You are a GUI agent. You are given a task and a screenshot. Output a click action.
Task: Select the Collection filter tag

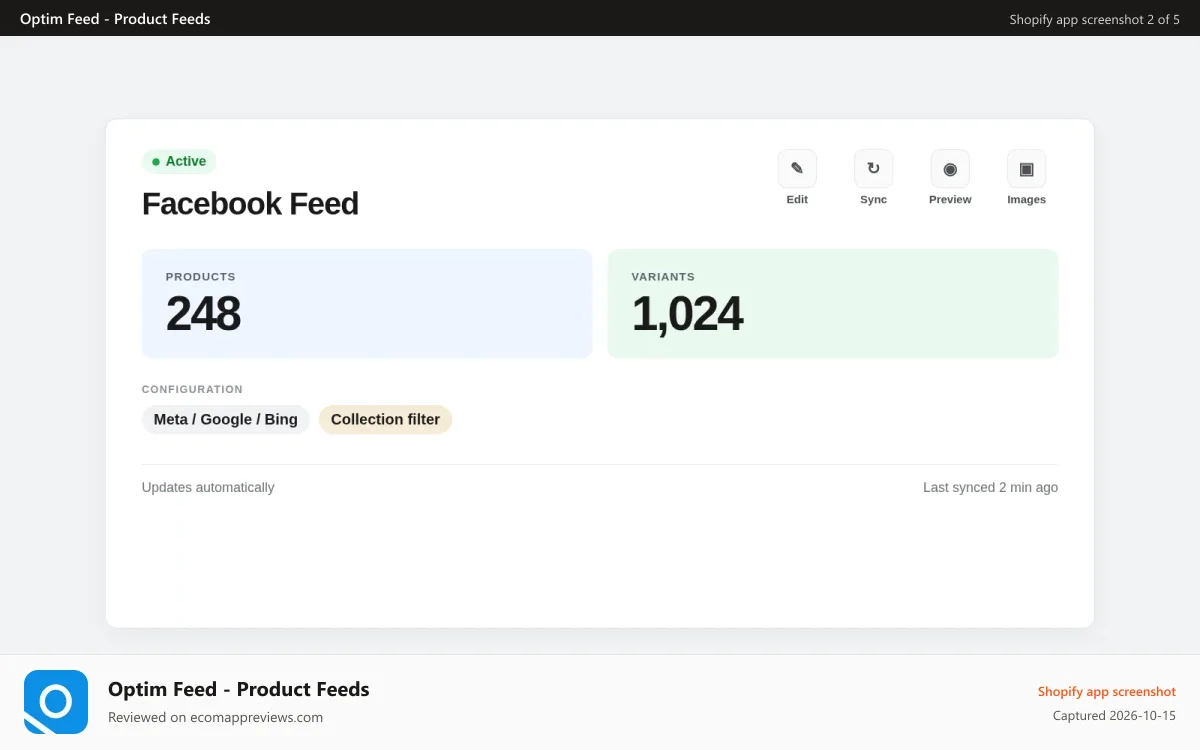point(385,420)
